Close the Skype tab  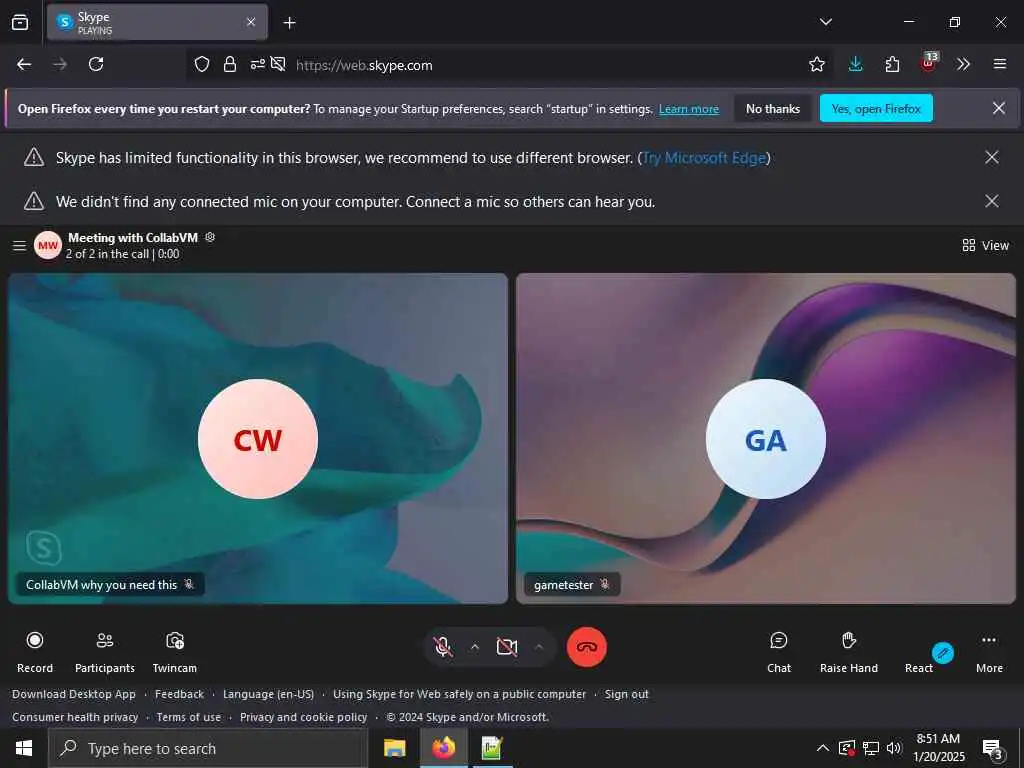tap(251, 22)
